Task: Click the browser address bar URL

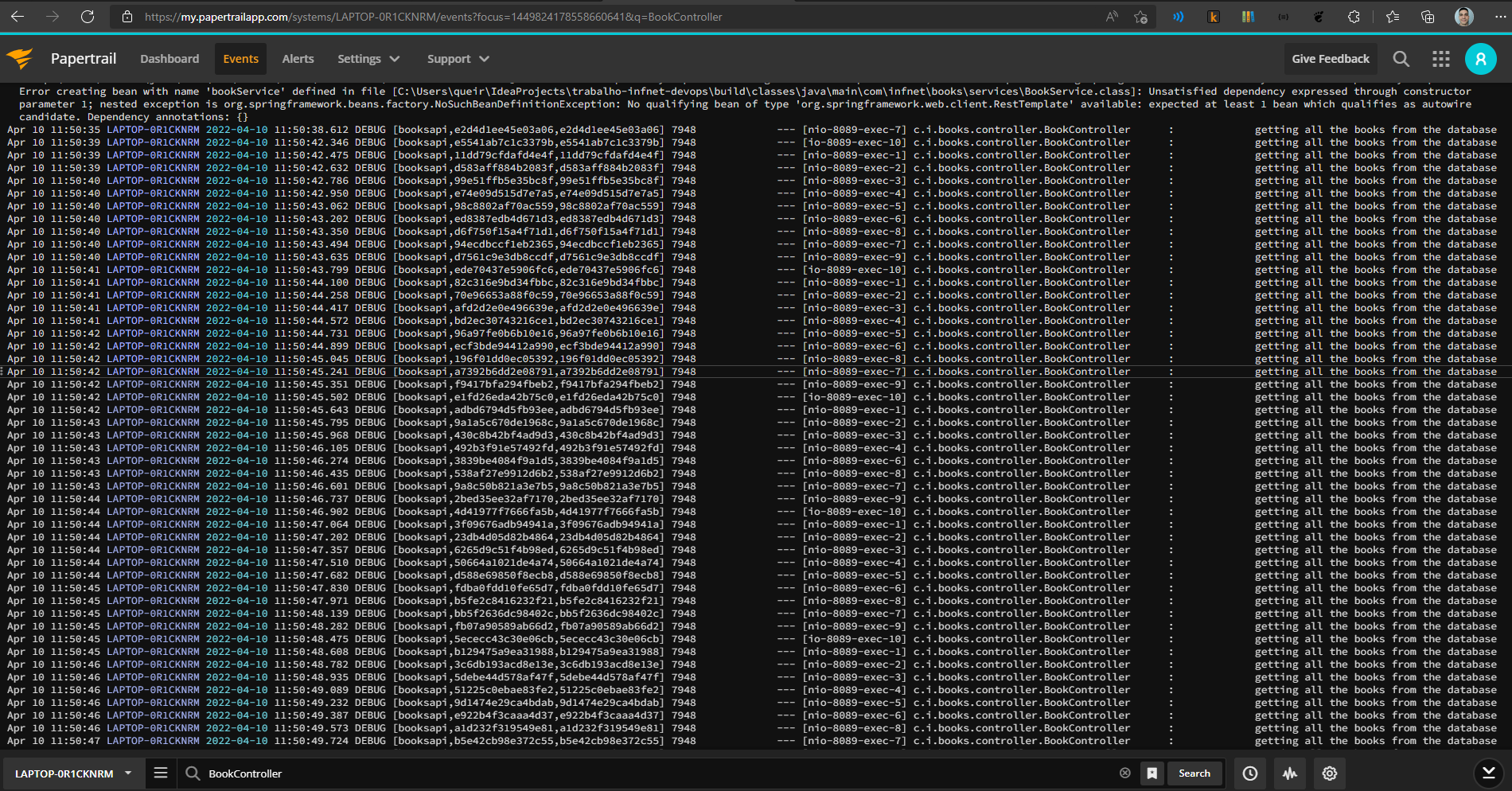Action: point(433,17)
